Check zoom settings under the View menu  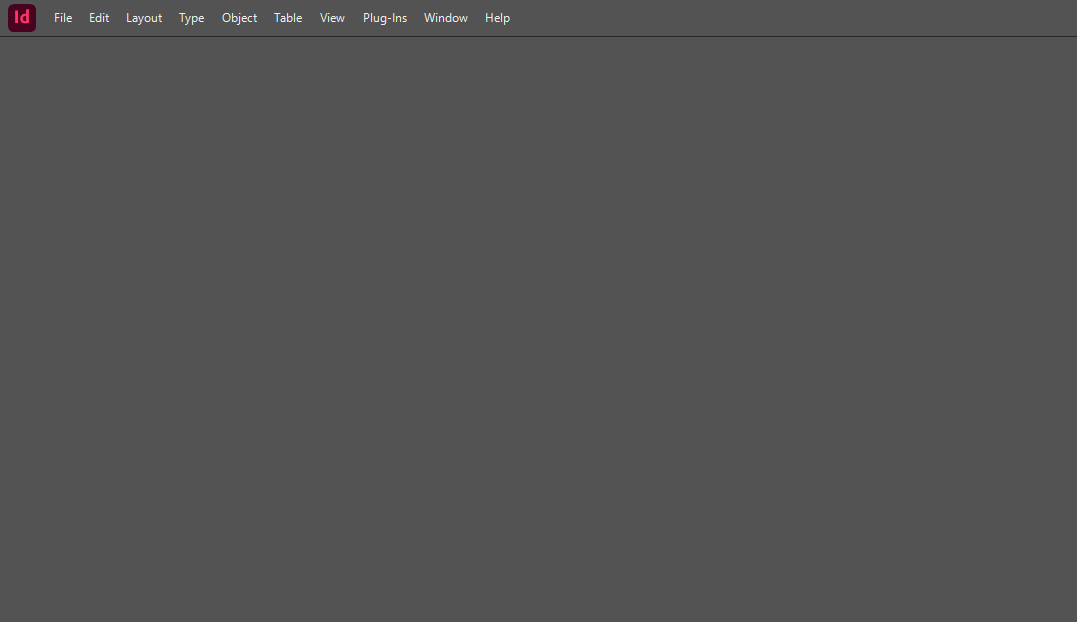click(332, 17)
